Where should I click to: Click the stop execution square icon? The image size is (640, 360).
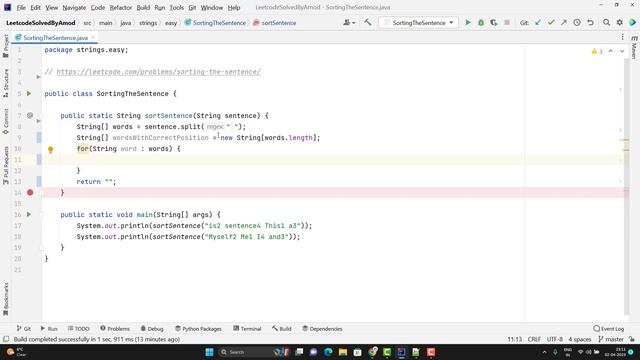(x=507, y=23)
